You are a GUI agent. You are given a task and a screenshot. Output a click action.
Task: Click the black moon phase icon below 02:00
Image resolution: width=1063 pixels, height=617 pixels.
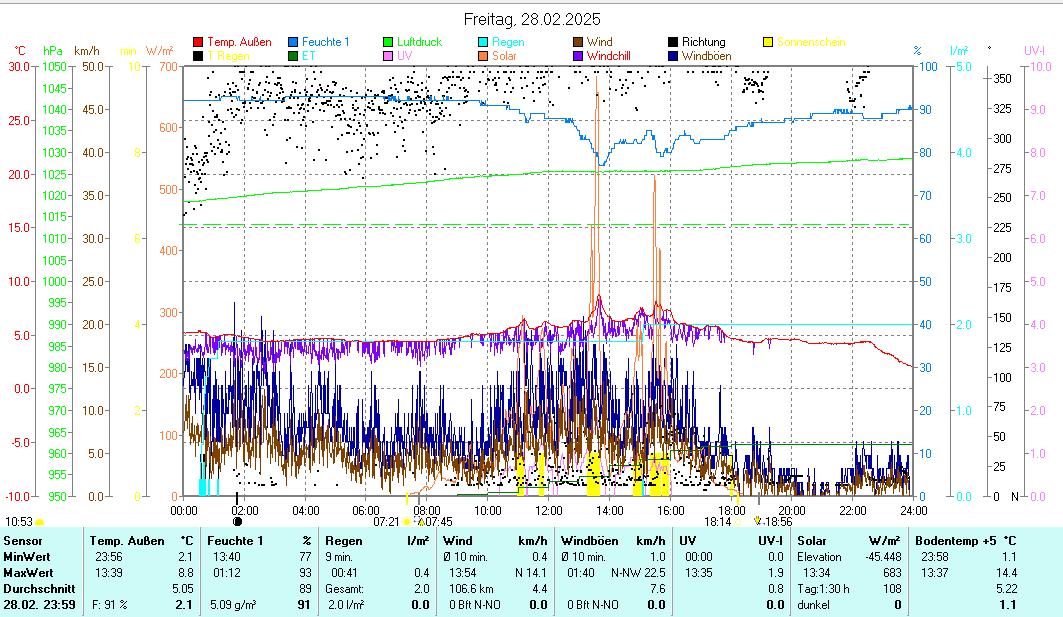click(x=237, y=521)
